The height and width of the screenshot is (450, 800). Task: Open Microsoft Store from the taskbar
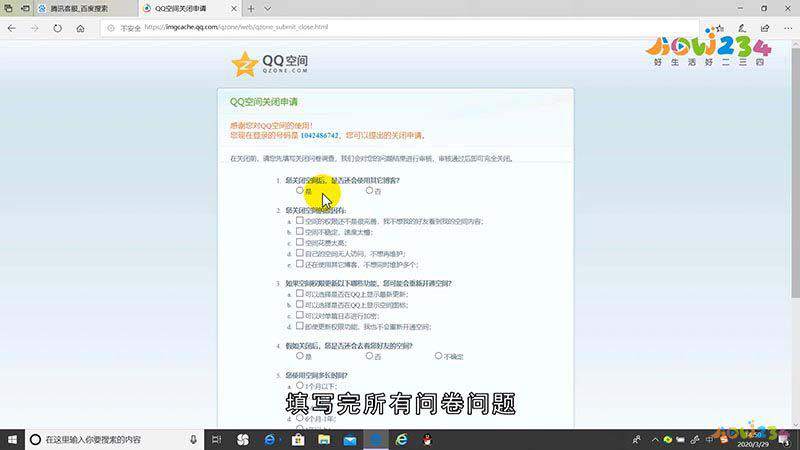[298, 439]
